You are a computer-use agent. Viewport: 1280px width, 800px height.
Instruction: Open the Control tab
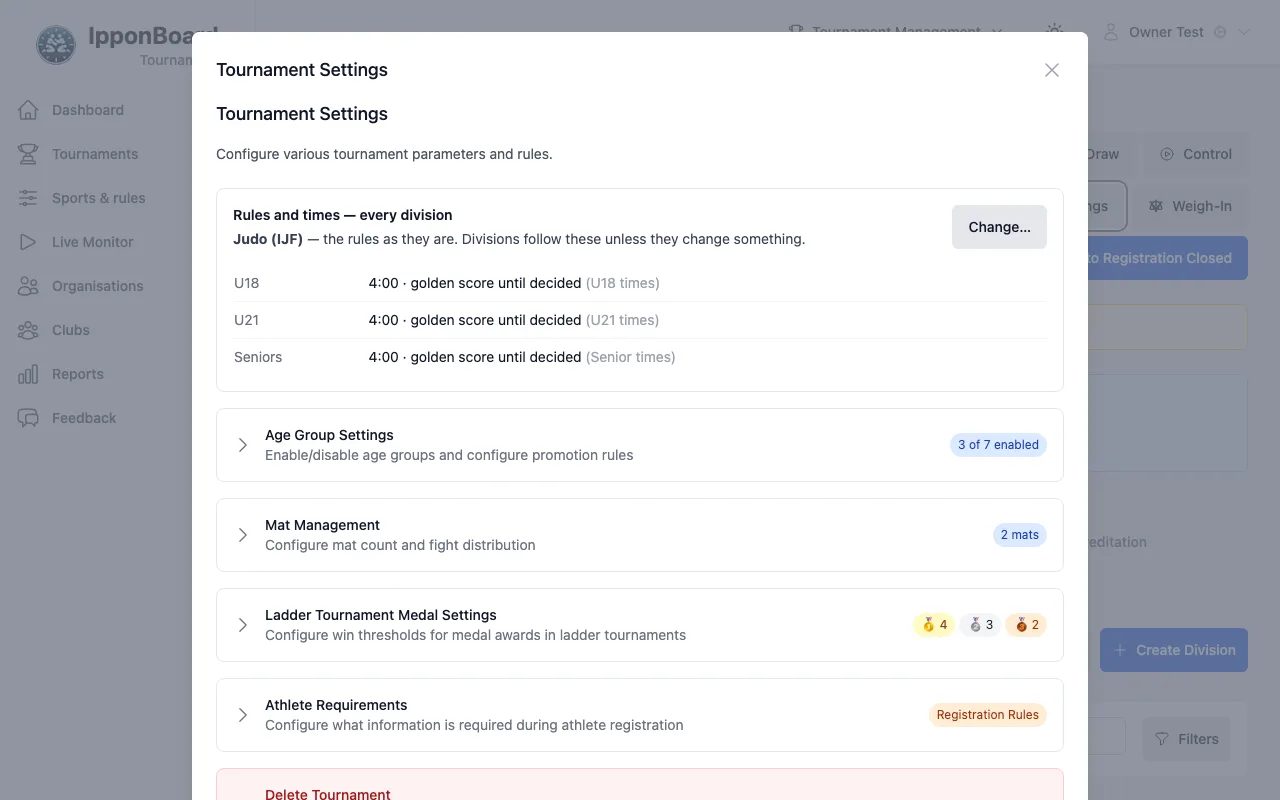click(x=1196, y=154)
